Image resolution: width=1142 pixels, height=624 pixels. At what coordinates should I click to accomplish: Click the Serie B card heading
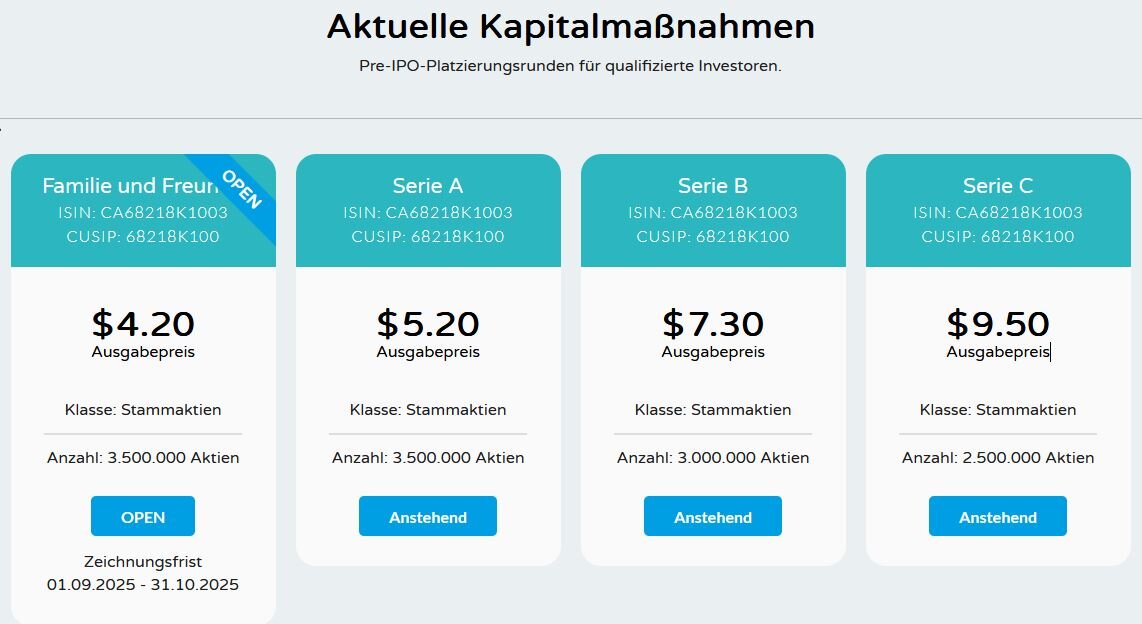(713, 186)
